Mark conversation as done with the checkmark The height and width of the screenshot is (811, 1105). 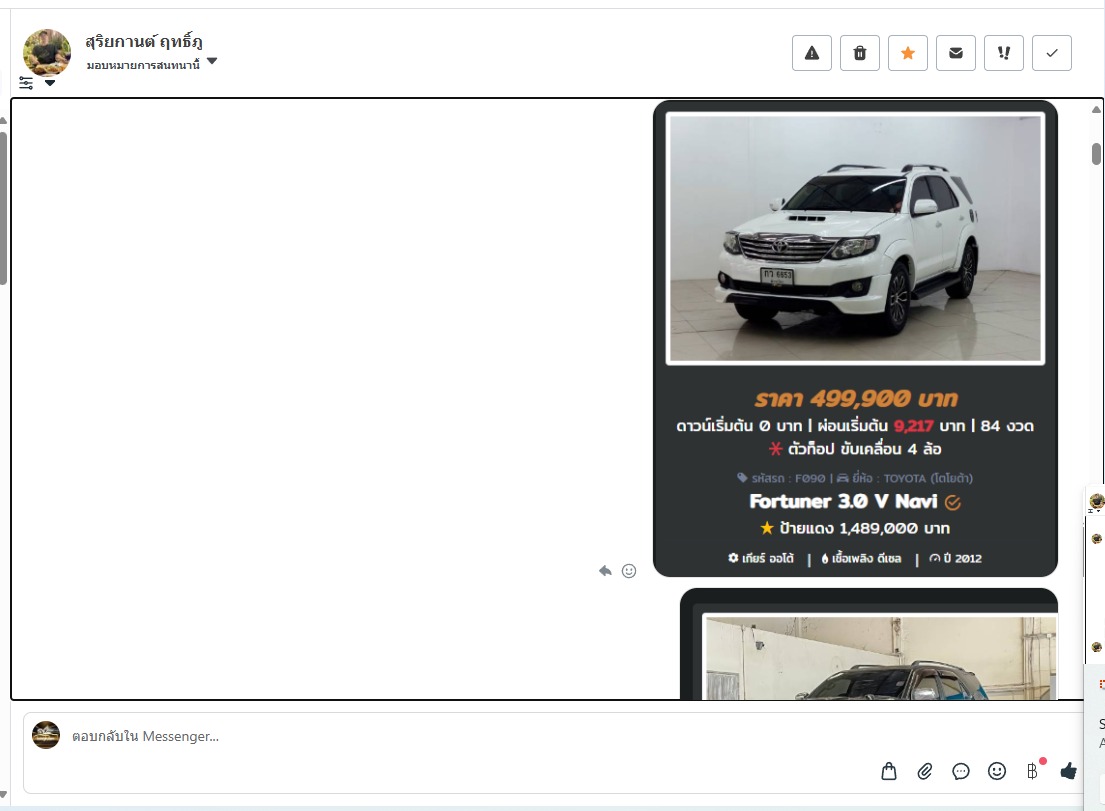[x=1051, y=53]
